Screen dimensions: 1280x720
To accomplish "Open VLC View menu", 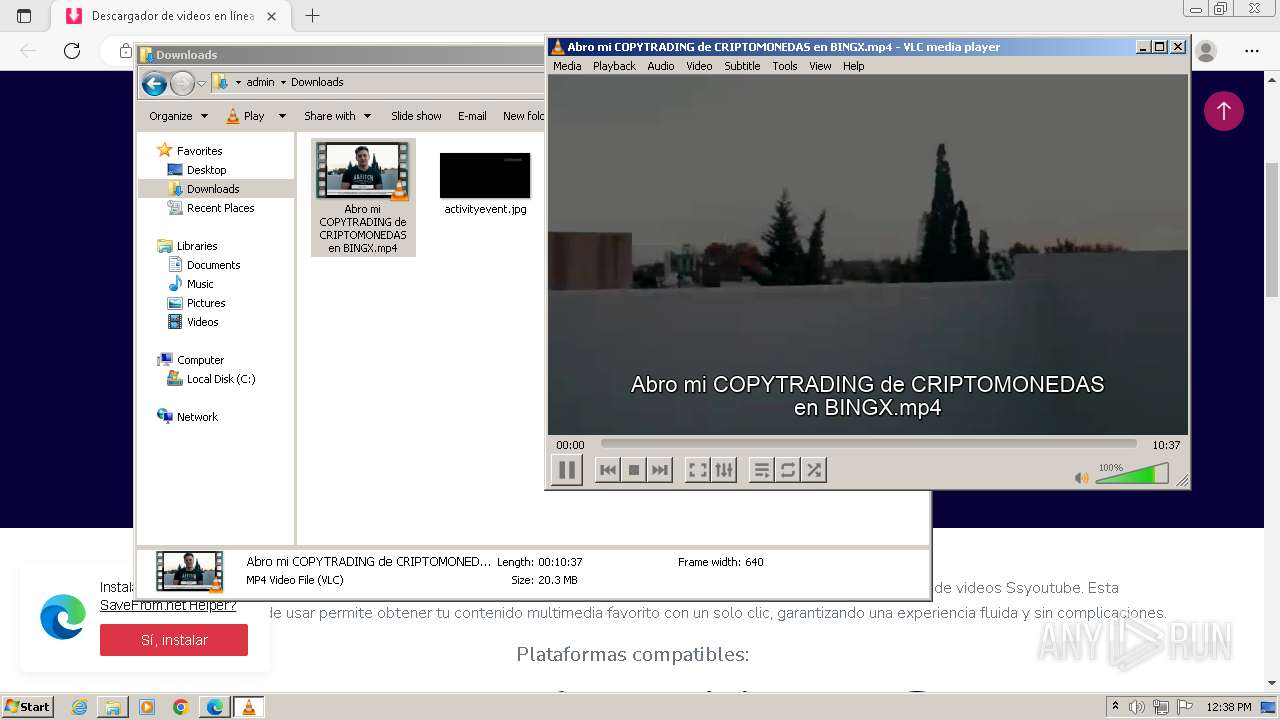I will (820, 66).
